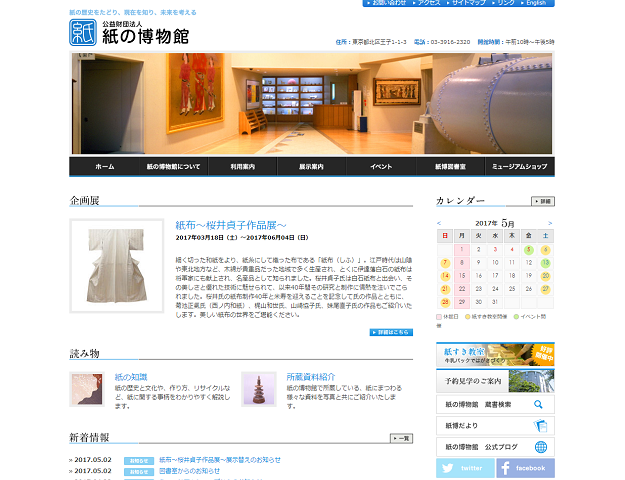Click the 所蔵資料紹介 pagoda thumbnail
Screen dimensions: 625x480
click(259, 390)
